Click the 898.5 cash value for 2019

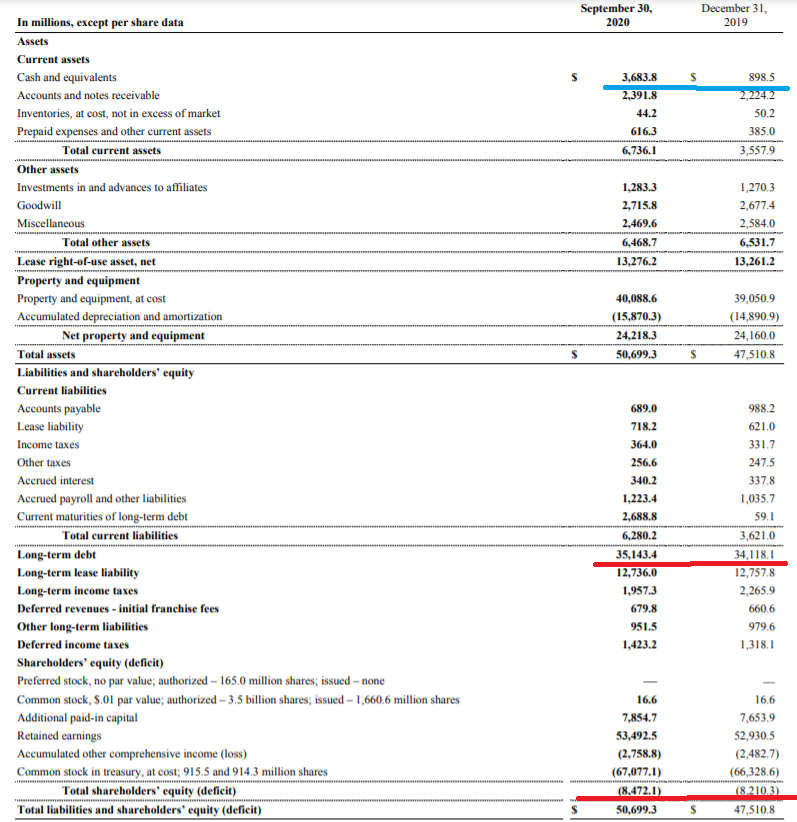(x=761, y=77)
